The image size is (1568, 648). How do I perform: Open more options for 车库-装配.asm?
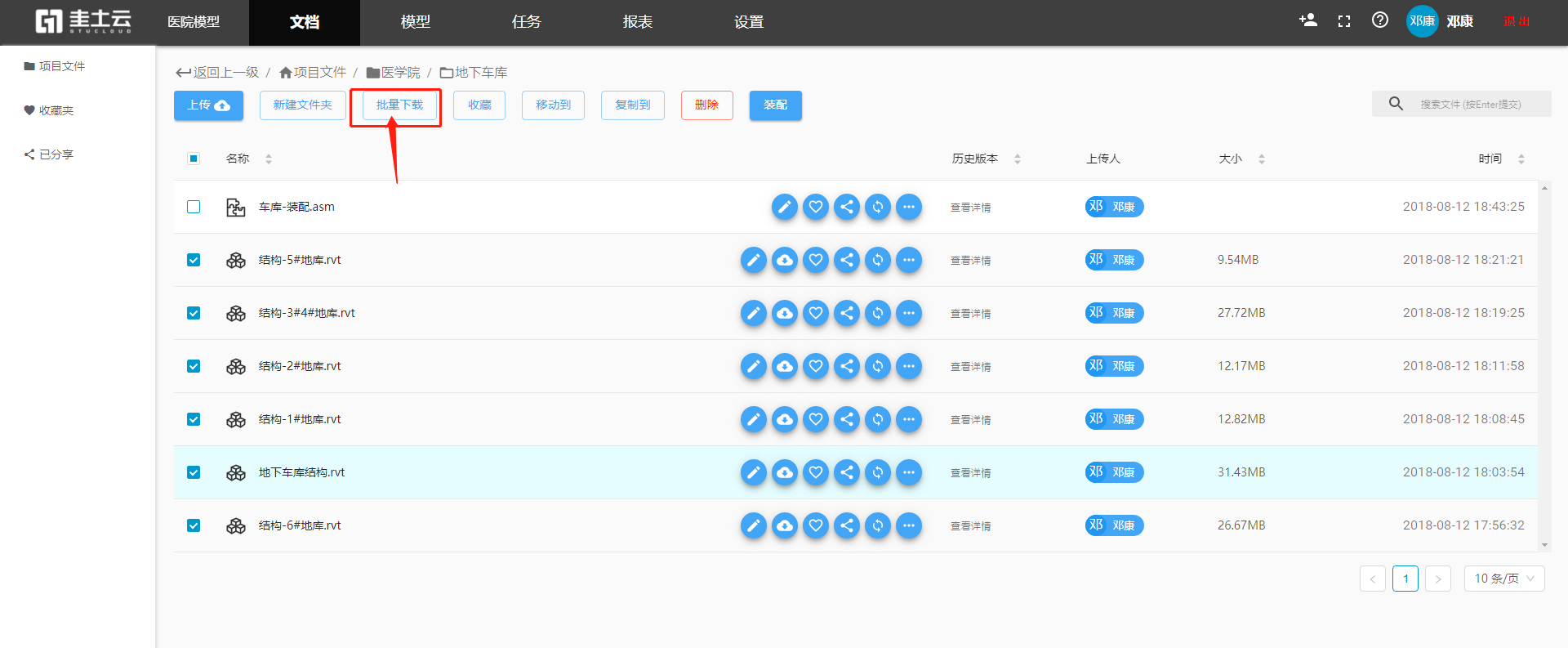click(909, 207)
